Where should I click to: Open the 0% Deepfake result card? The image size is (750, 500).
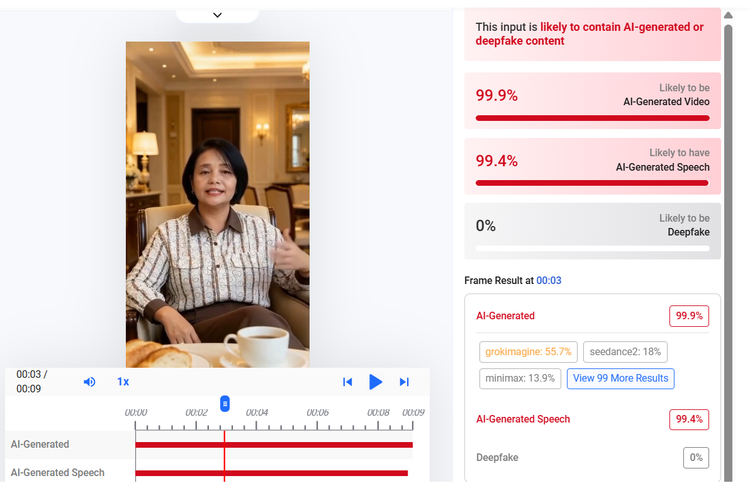click(x=592, y=231)
